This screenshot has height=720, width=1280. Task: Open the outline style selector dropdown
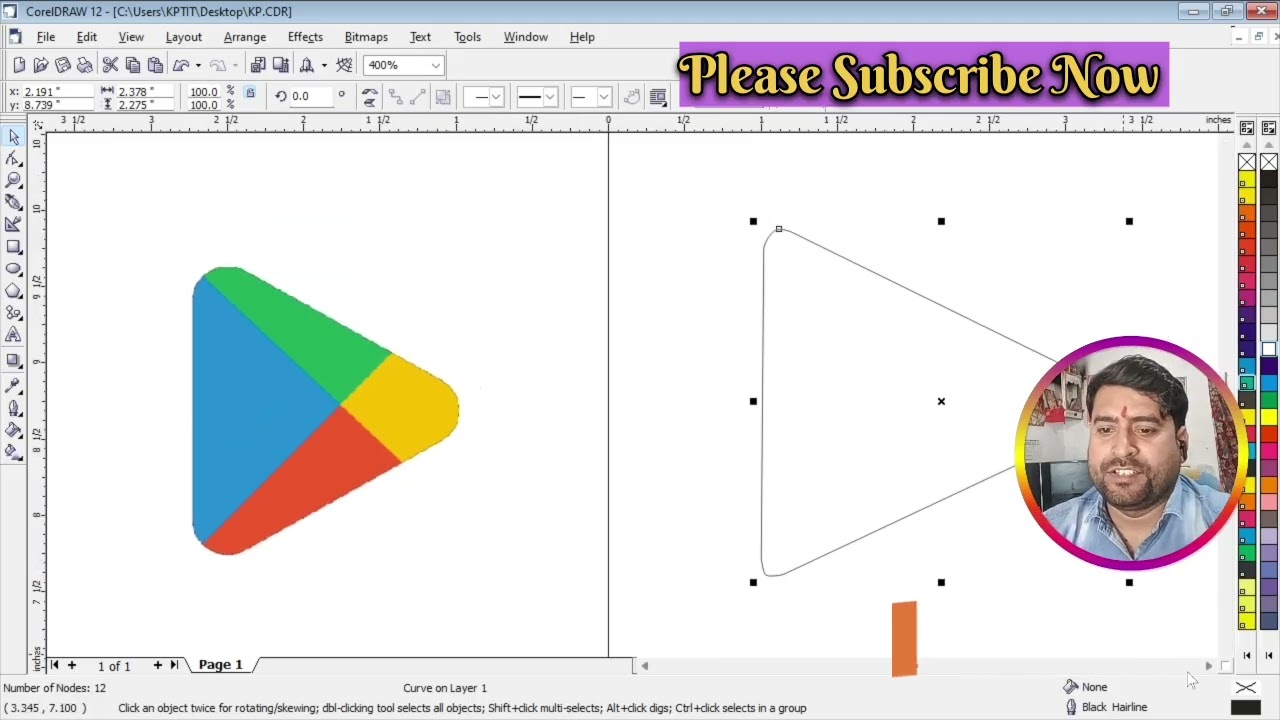pos(549,97)
